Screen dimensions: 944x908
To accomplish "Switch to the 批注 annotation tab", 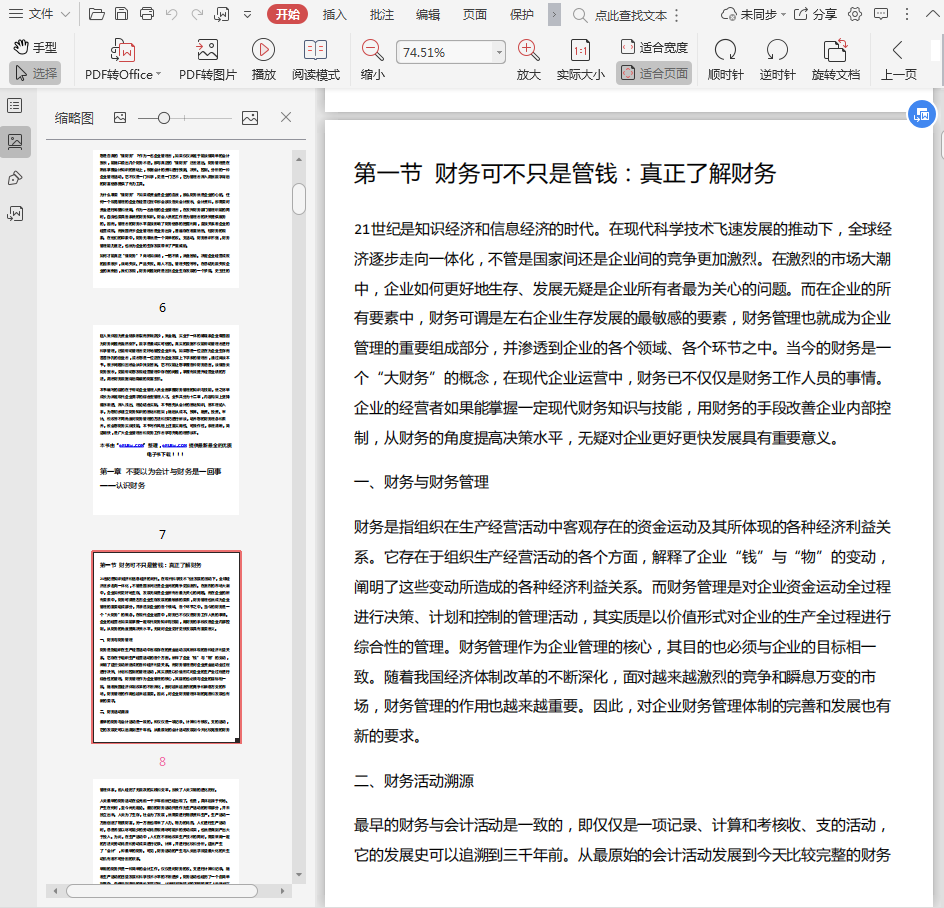I will click(x=381, y=14).
